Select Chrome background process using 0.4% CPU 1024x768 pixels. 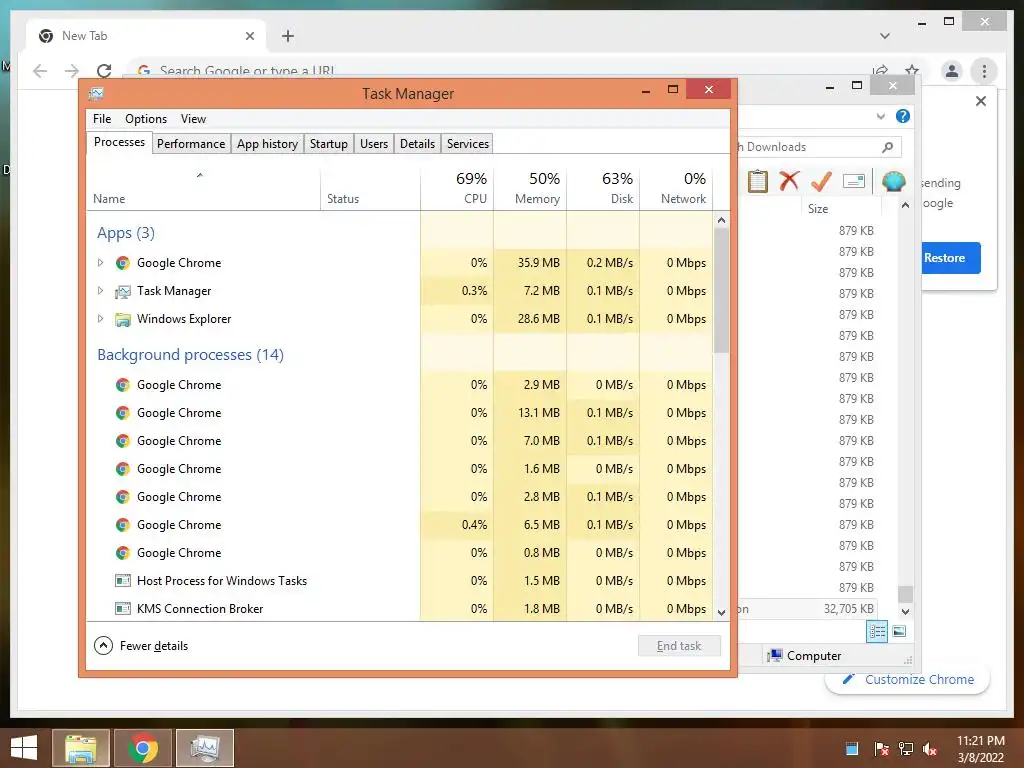(x=400, y=524)
